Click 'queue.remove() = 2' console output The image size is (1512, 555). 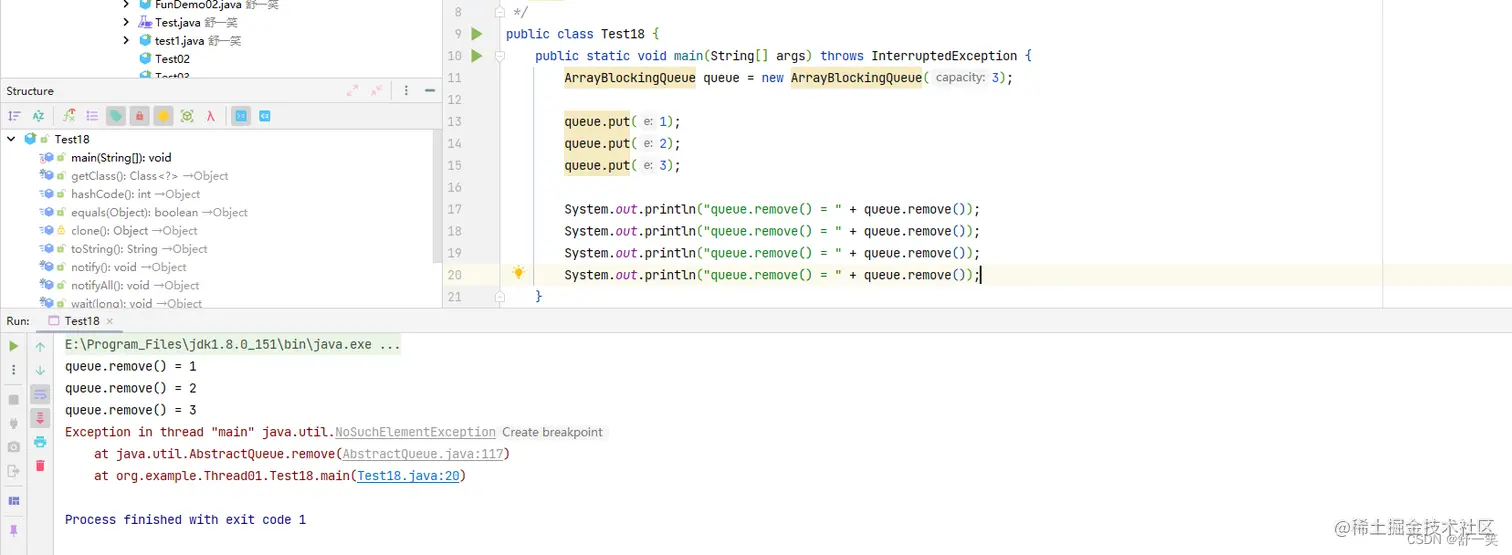coord(131,388)
